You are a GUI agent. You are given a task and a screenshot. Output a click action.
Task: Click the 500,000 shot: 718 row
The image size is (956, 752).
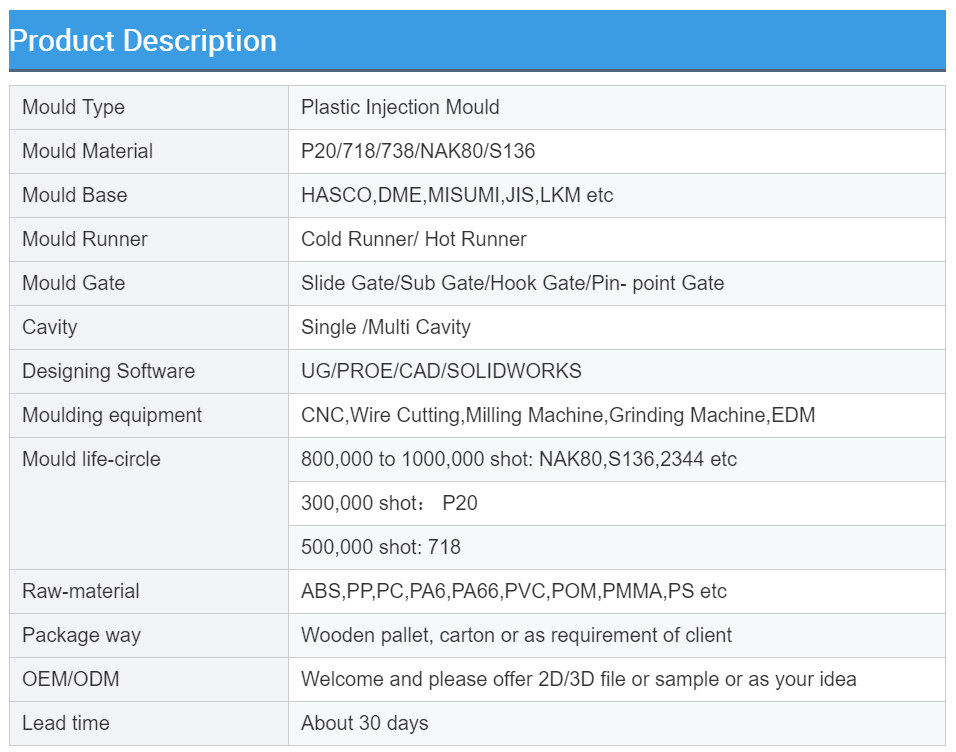pos(380,547)
